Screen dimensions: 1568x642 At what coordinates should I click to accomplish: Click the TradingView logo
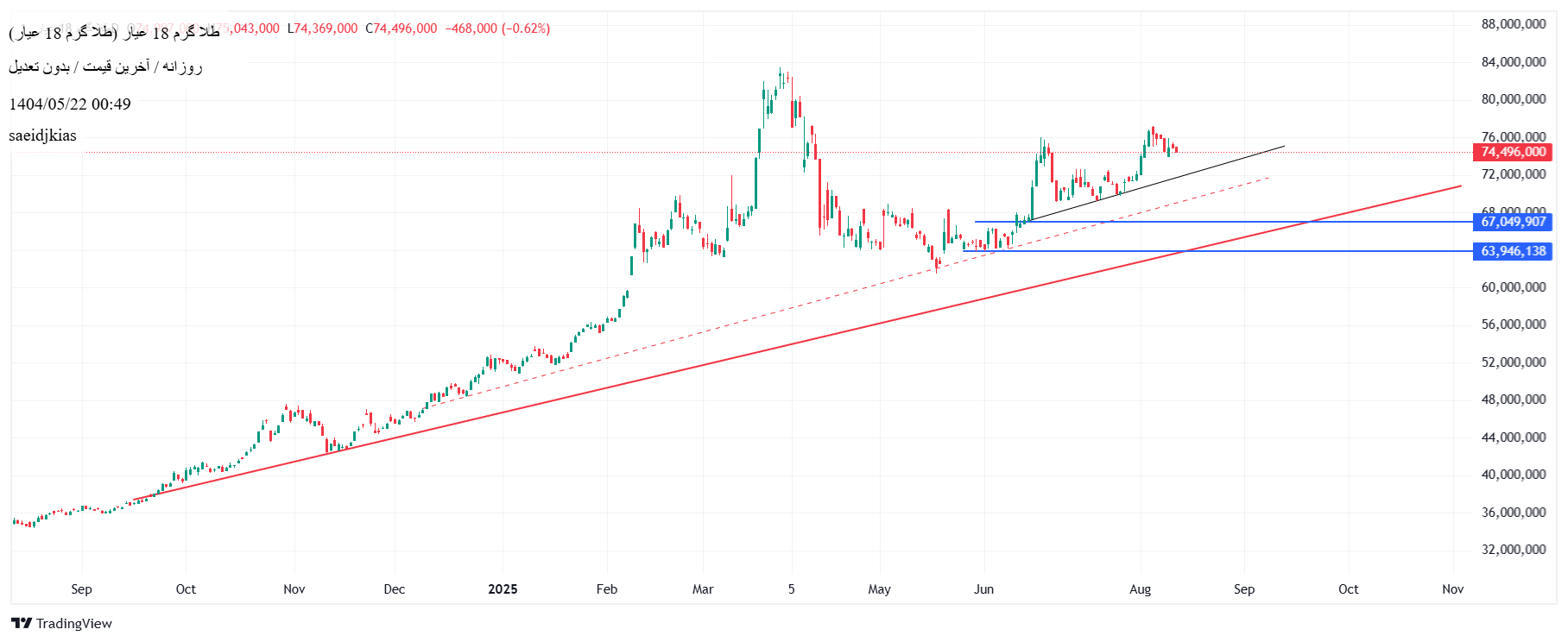click(61, 623)
